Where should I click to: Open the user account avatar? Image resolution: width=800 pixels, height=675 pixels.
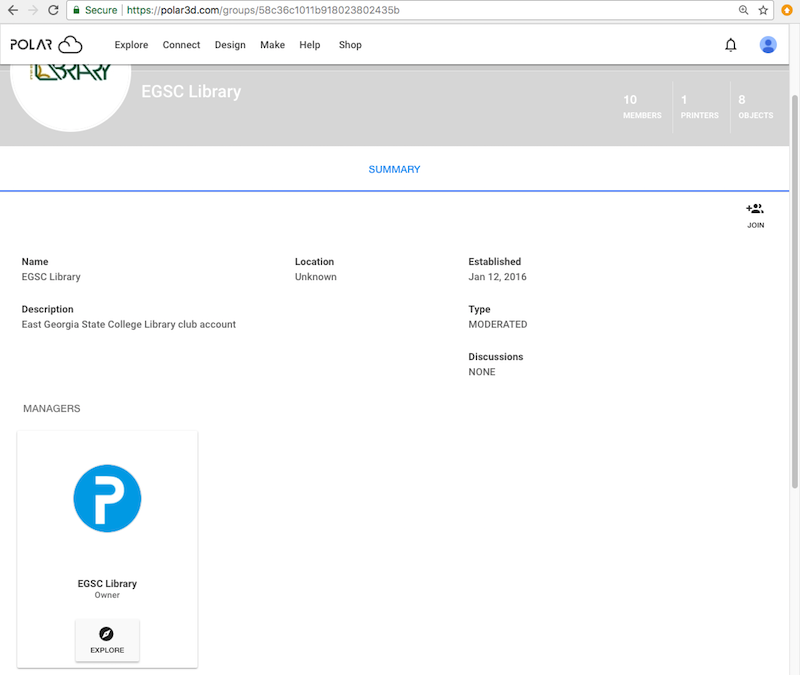point(768,45)
